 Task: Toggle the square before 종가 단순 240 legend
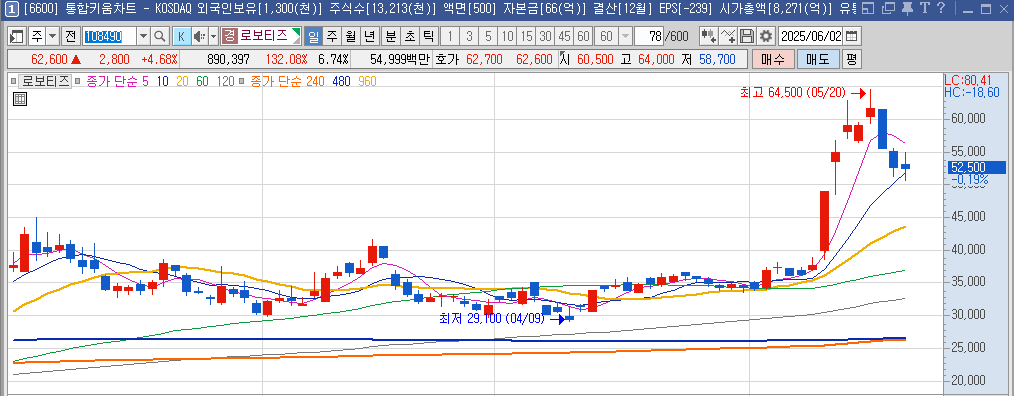pyautogui.click(x=241, y=82)
